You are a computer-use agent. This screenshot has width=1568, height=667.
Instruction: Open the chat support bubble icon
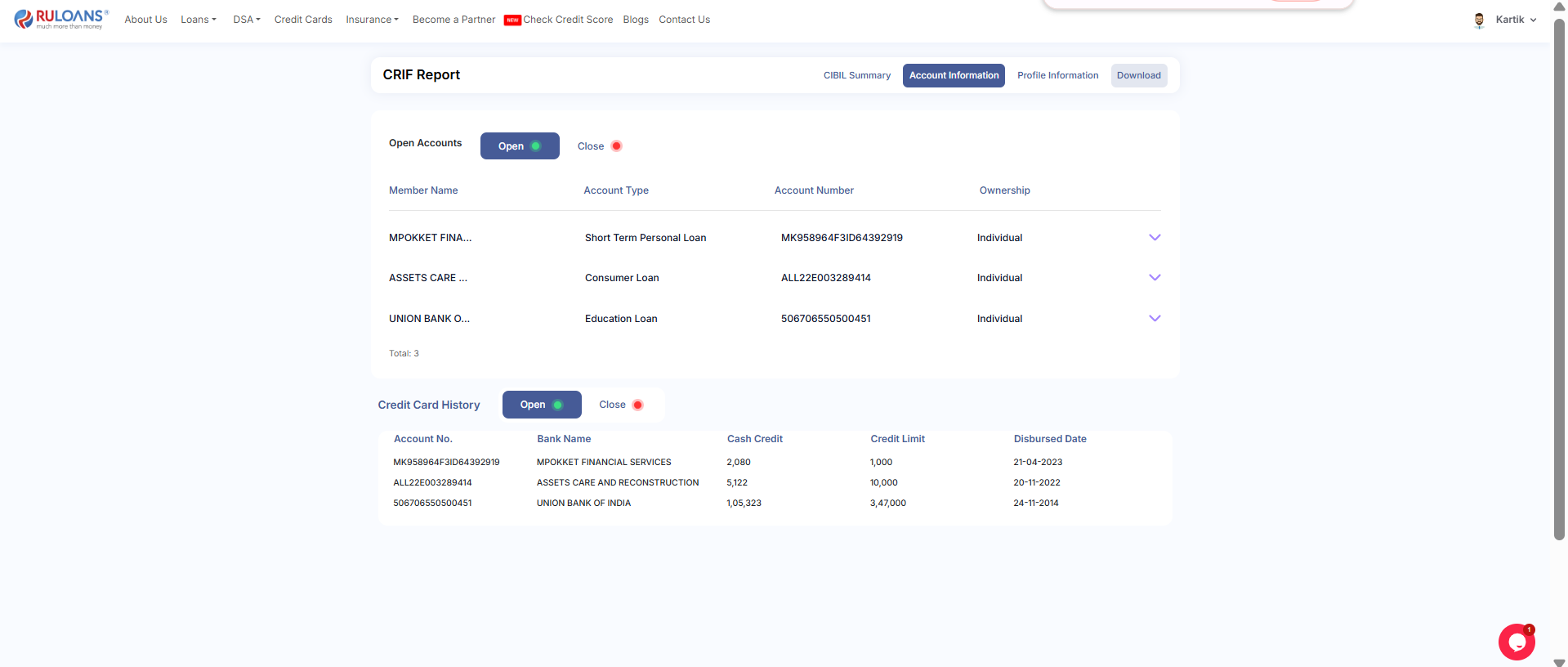(1517, 642)
